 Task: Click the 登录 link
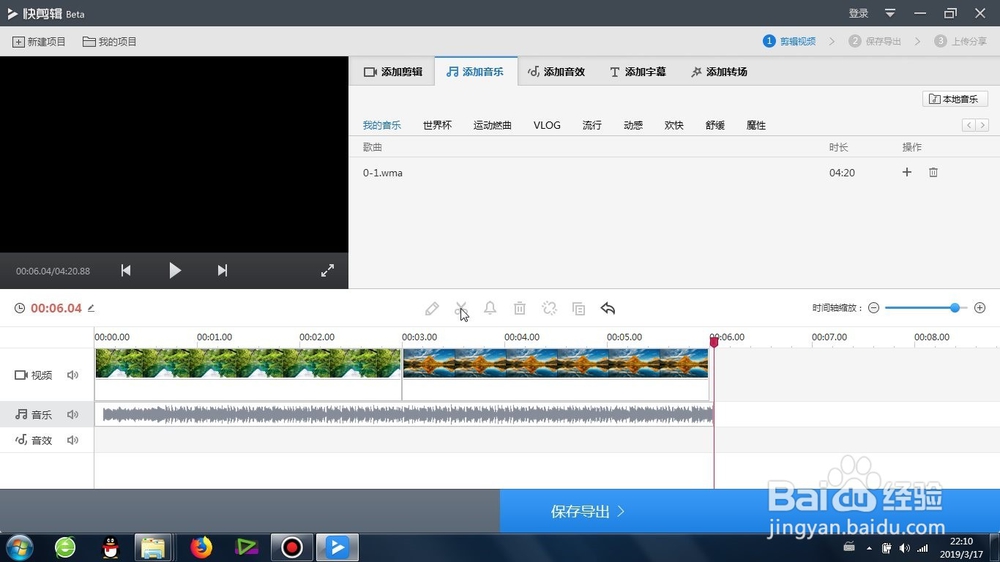pyautogui.click(x=858, y=13)
